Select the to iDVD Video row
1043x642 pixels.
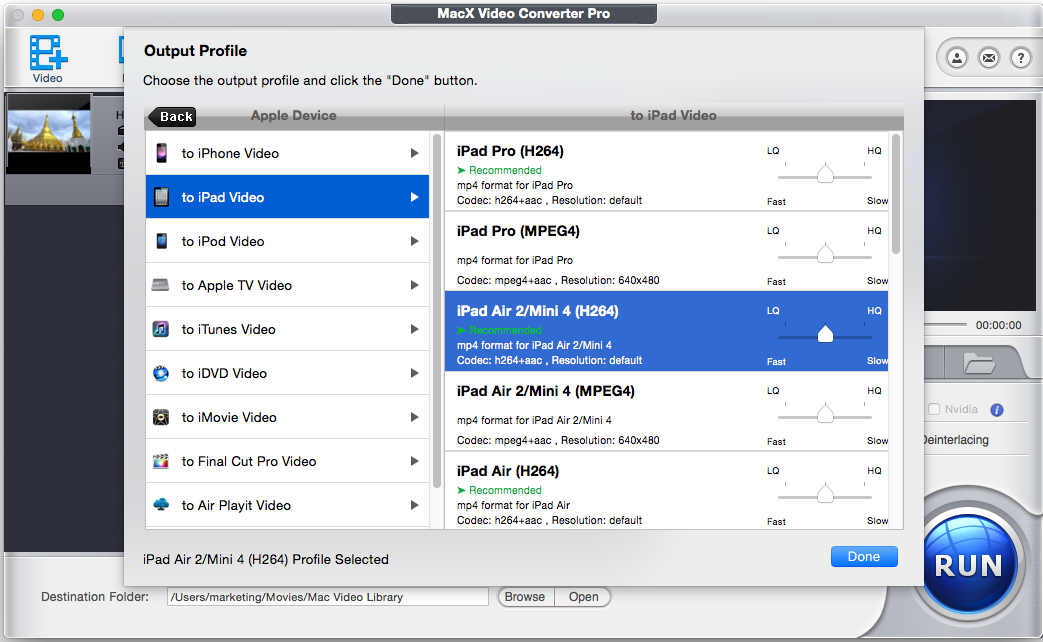click(x=287, y=373)
